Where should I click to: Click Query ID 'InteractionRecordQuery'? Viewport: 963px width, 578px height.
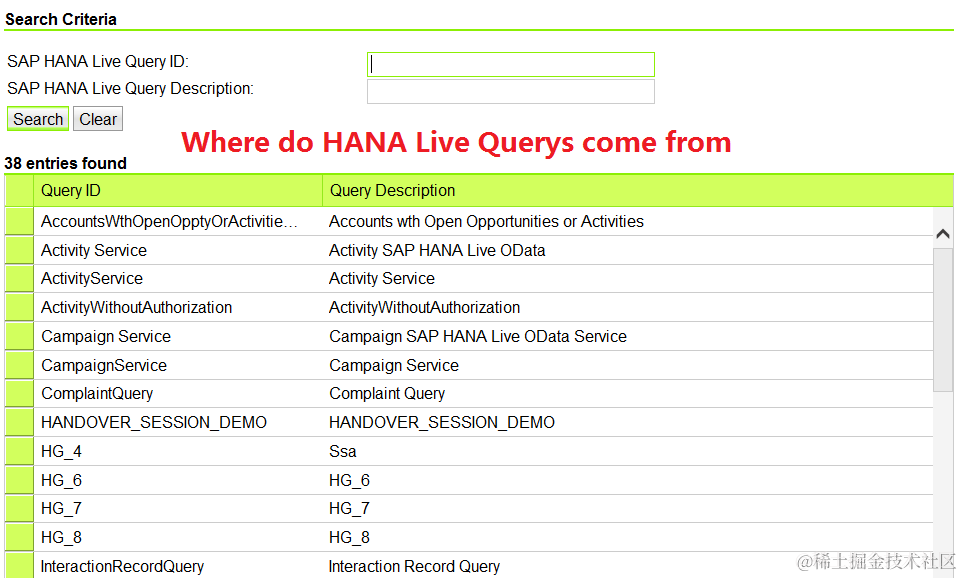122,566
